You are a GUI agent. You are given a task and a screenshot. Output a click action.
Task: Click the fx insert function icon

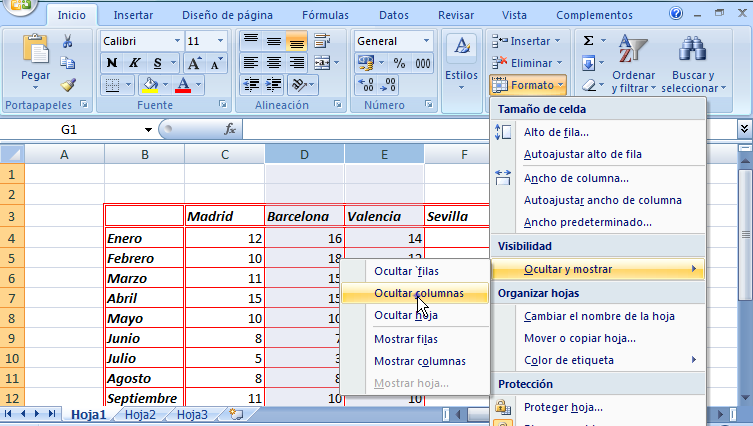[x=229, y=129]
